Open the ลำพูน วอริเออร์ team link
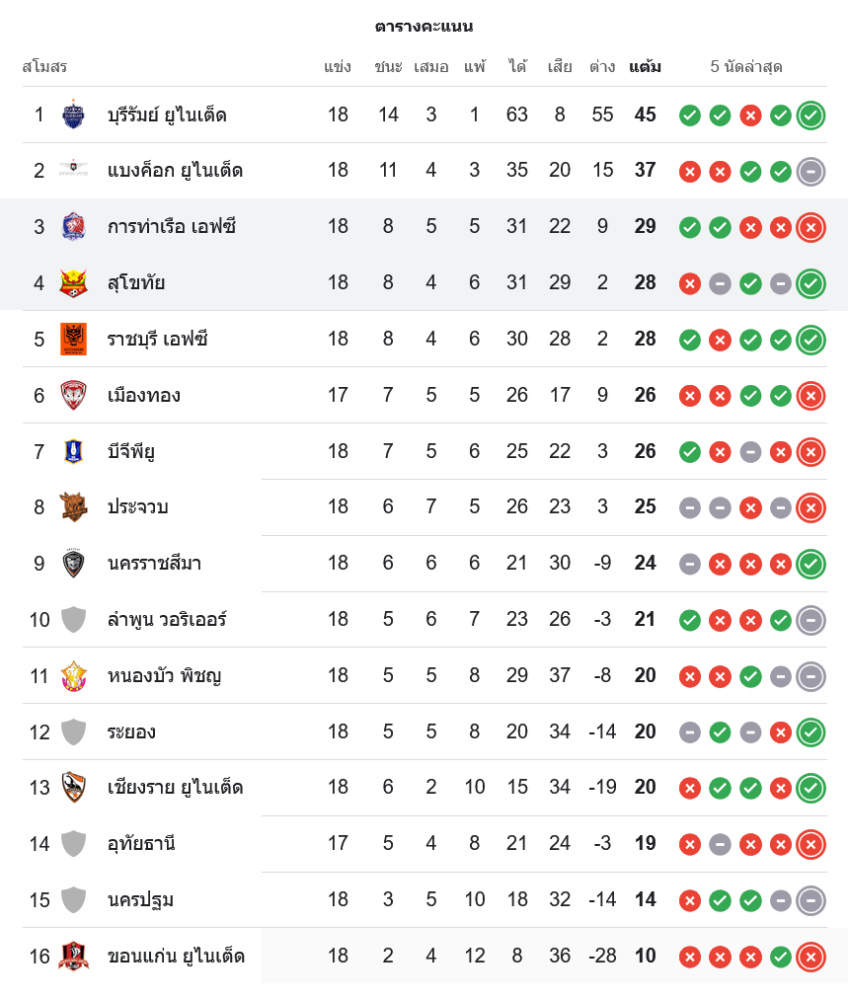848x1000 pixels. pos(167,619)
